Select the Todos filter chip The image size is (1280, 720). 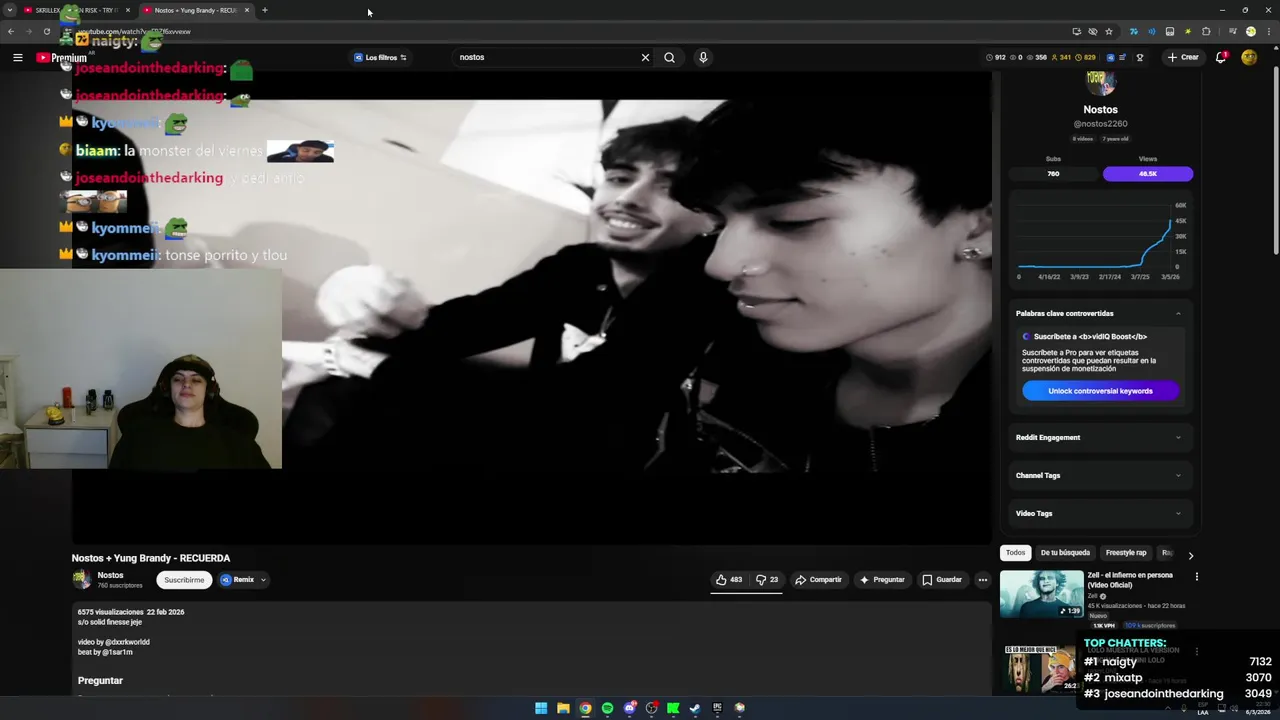click(x=1015, y=553)
